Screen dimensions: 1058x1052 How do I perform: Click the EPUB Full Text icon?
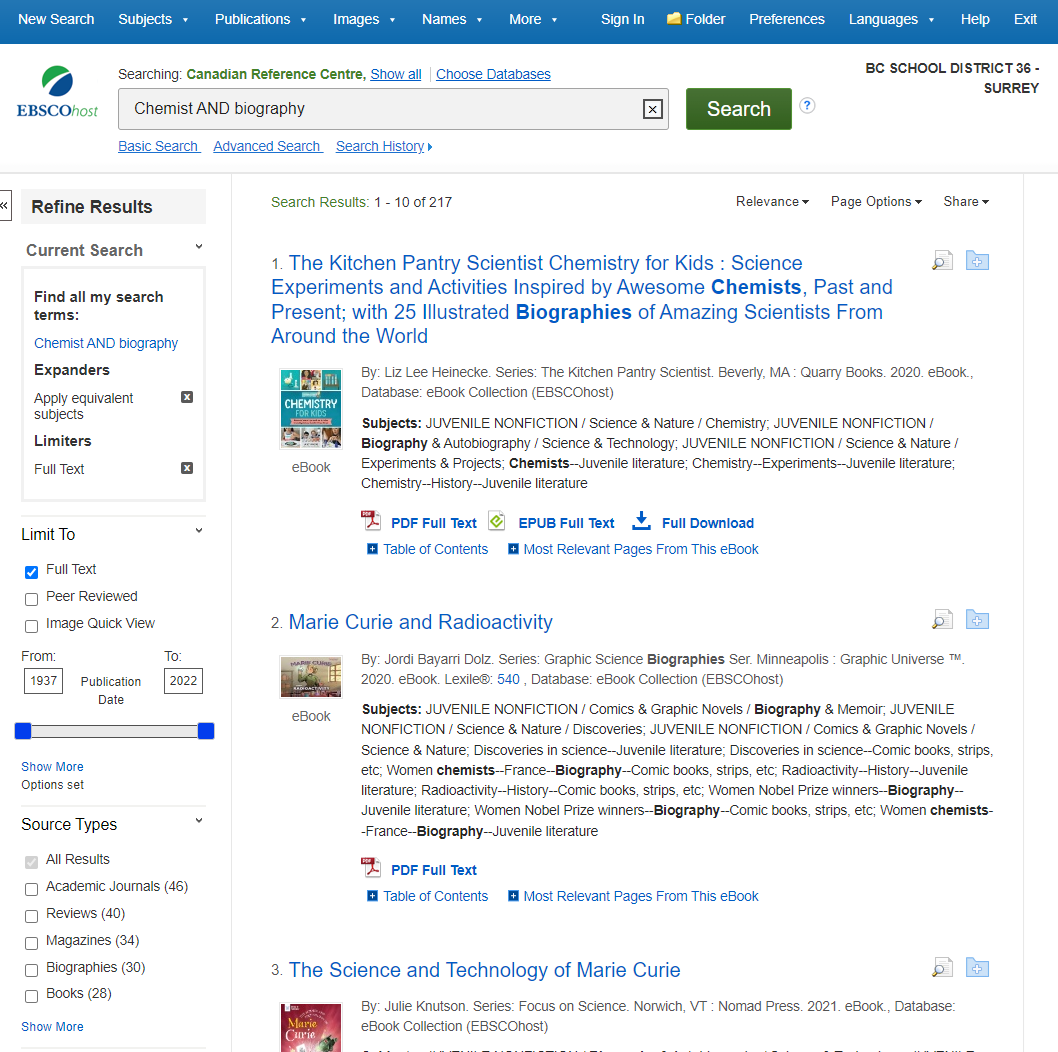(x=497, y=521)
